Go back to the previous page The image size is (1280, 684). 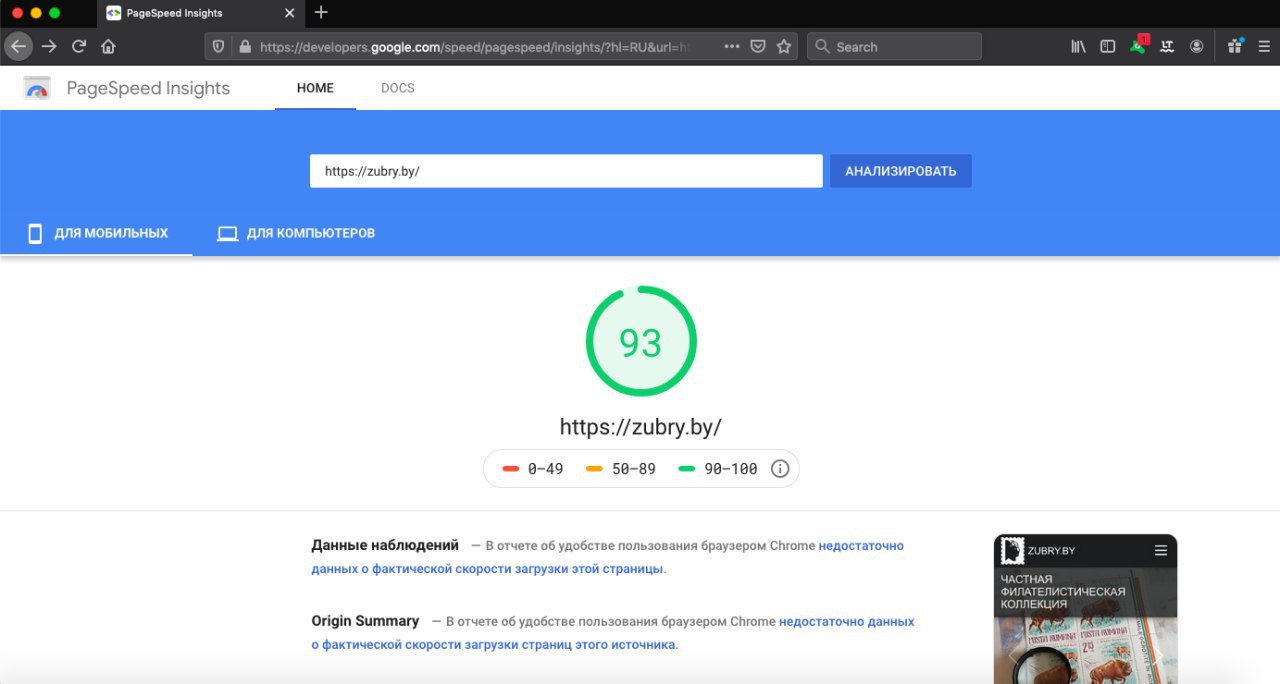[19, 46]
